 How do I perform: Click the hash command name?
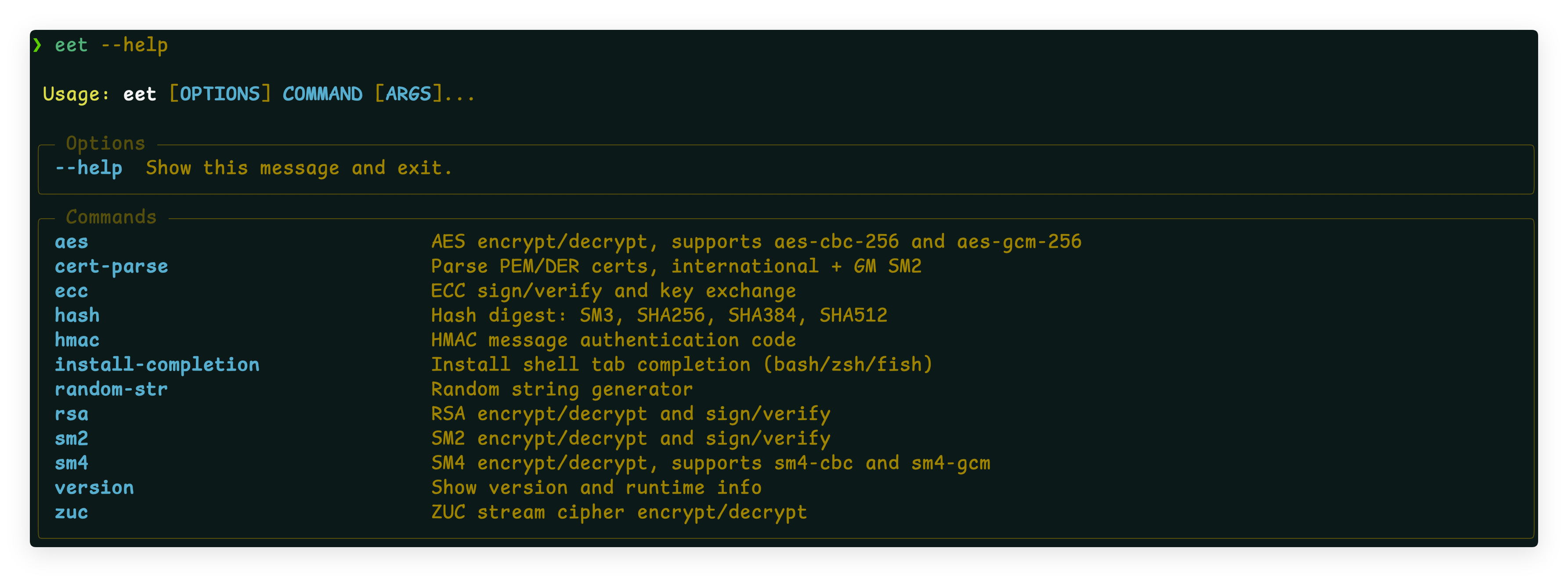(x=77, y=315)
